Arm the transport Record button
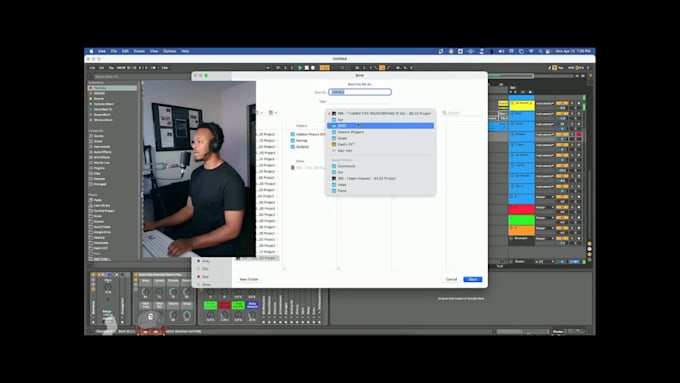 (313, 68)
